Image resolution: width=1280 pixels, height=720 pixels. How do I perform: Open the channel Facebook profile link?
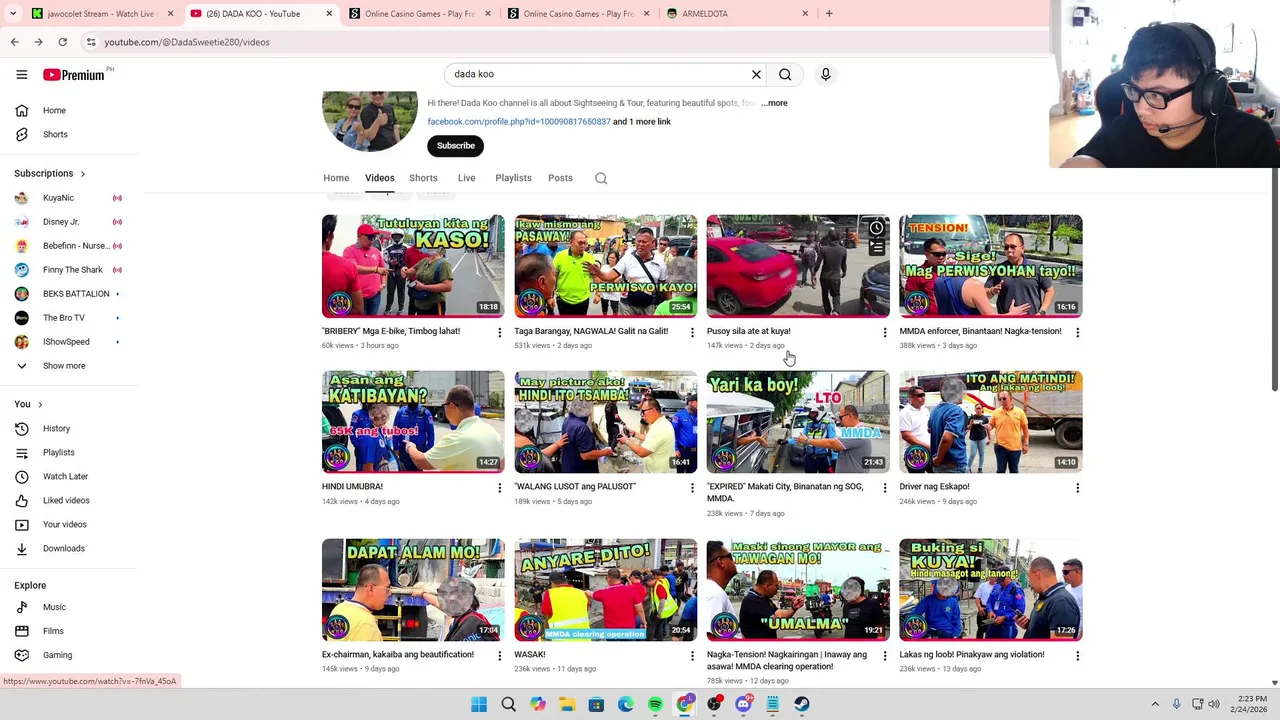519,122
